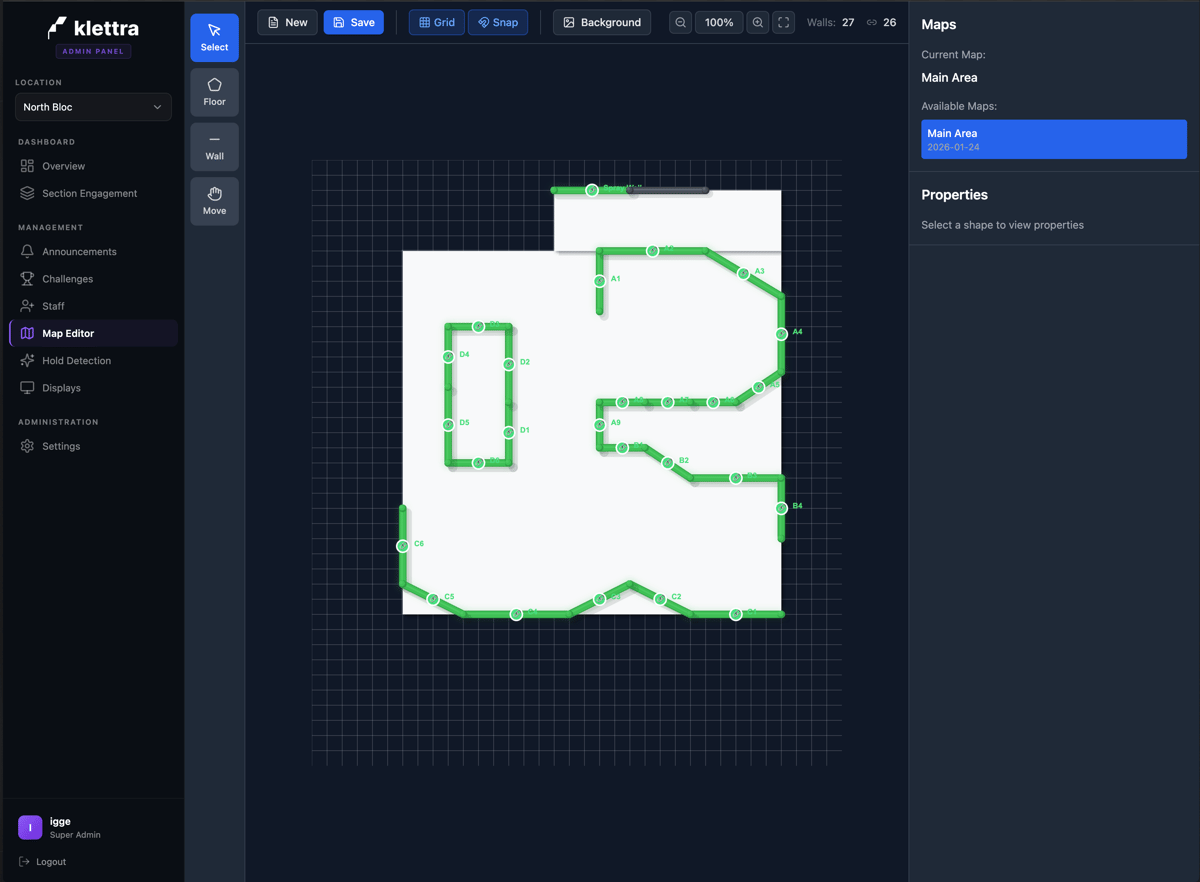
Task: Select the Spray Wall marker at top
Action: pyautogui.click(x=592, y=190)
